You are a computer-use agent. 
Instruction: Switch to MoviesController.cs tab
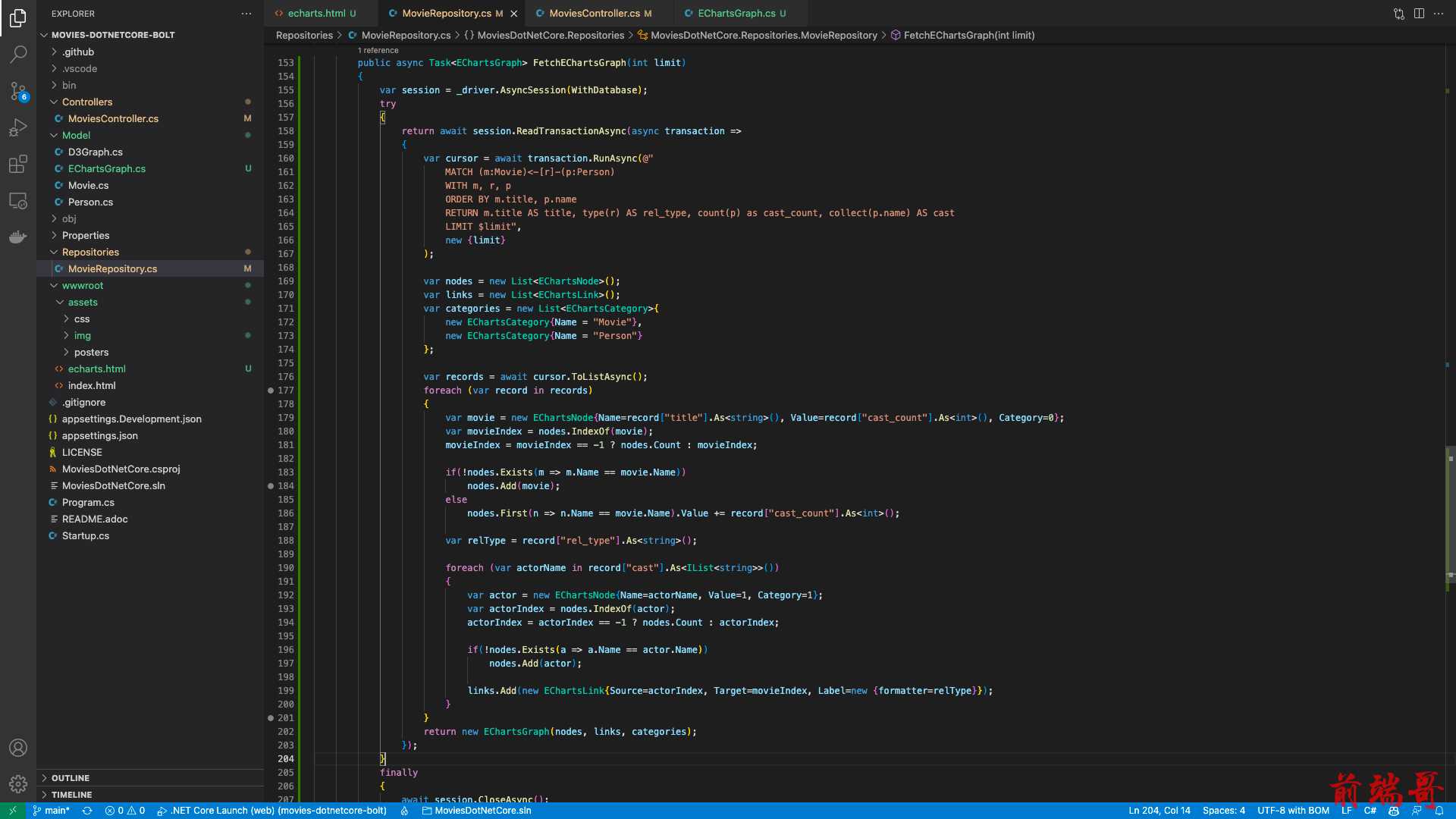pos(600,13)
